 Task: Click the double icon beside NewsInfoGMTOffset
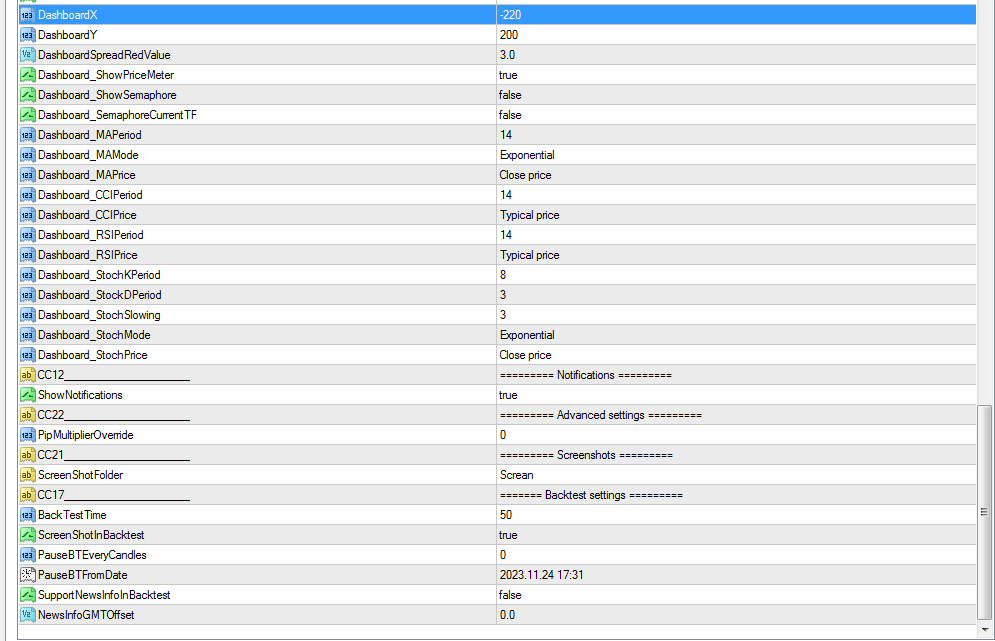coord(27,615)
